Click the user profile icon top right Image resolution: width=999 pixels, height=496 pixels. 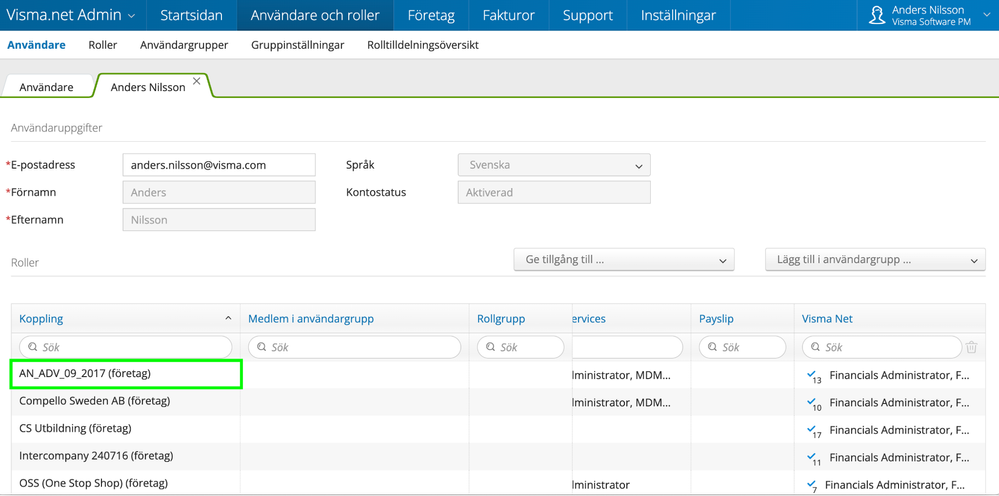point(877,15)
